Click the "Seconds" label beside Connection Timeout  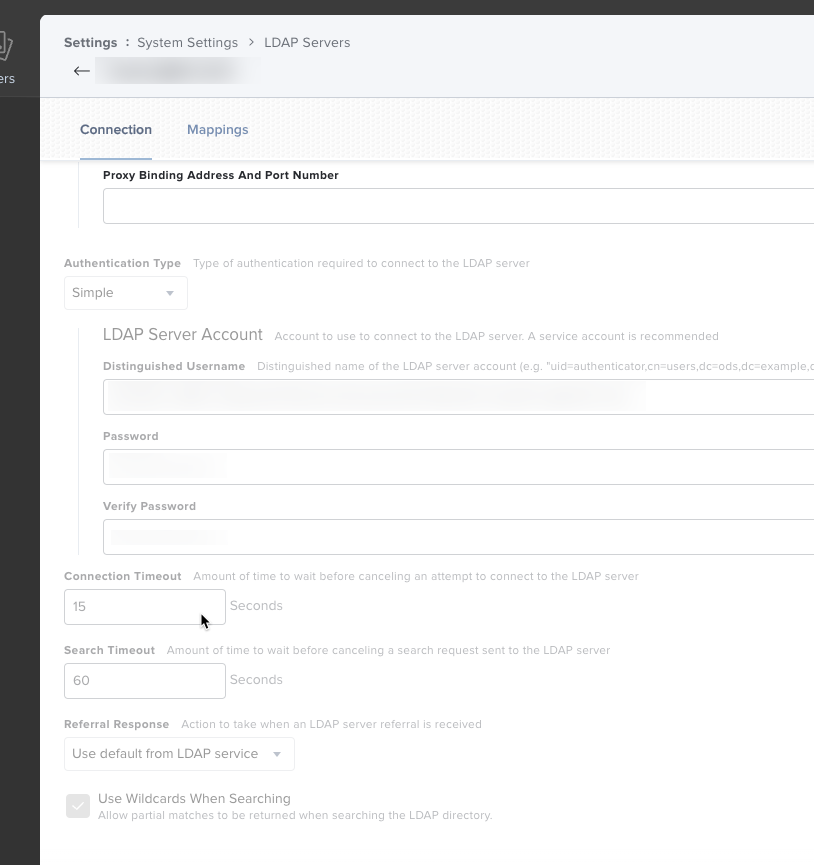pos(256,606)
